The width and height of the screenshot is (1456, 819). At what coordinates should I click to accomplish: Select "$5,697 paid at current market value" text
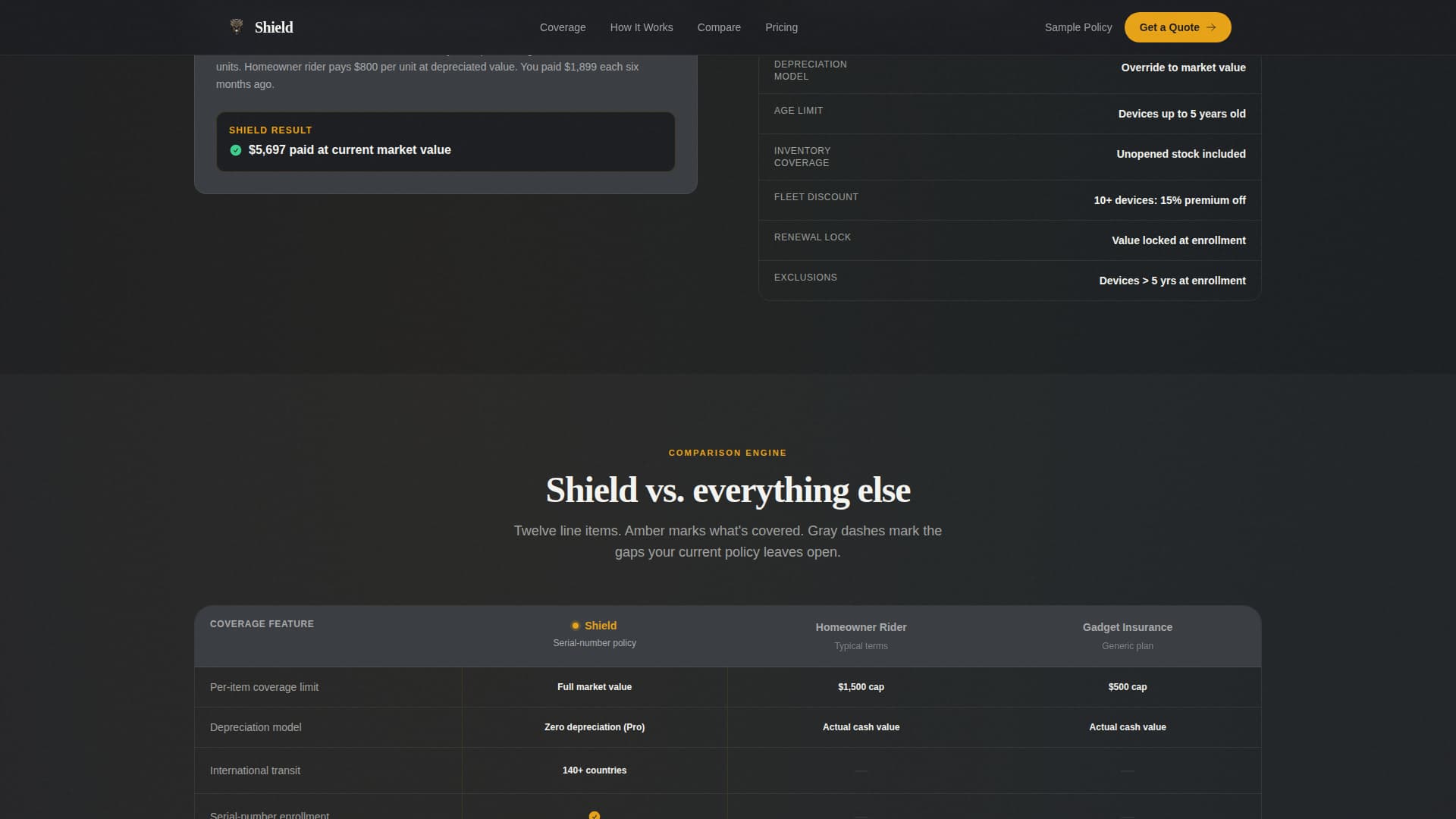[350, 150]
